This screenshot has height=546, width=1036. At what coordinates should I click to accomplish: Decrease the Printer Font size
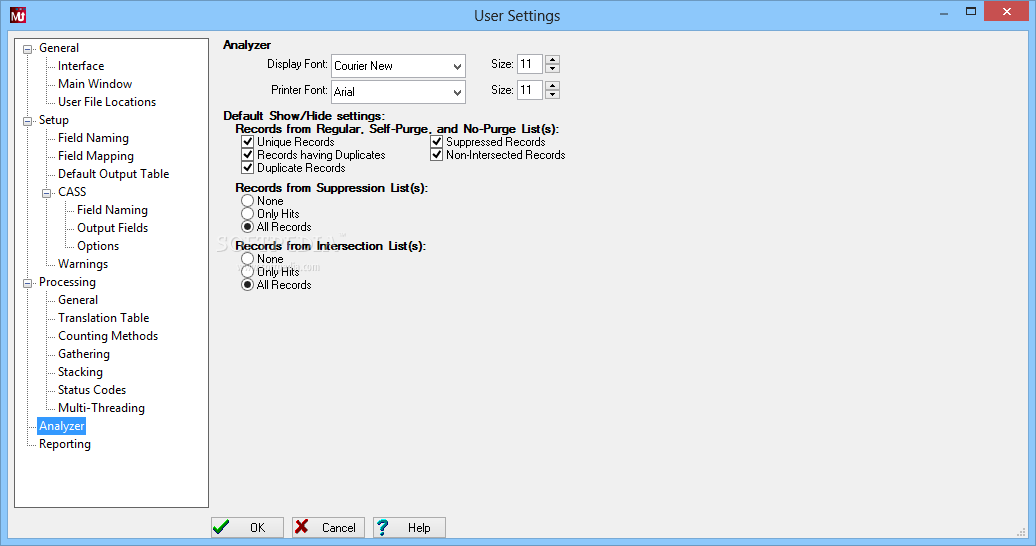coord(553,95)
